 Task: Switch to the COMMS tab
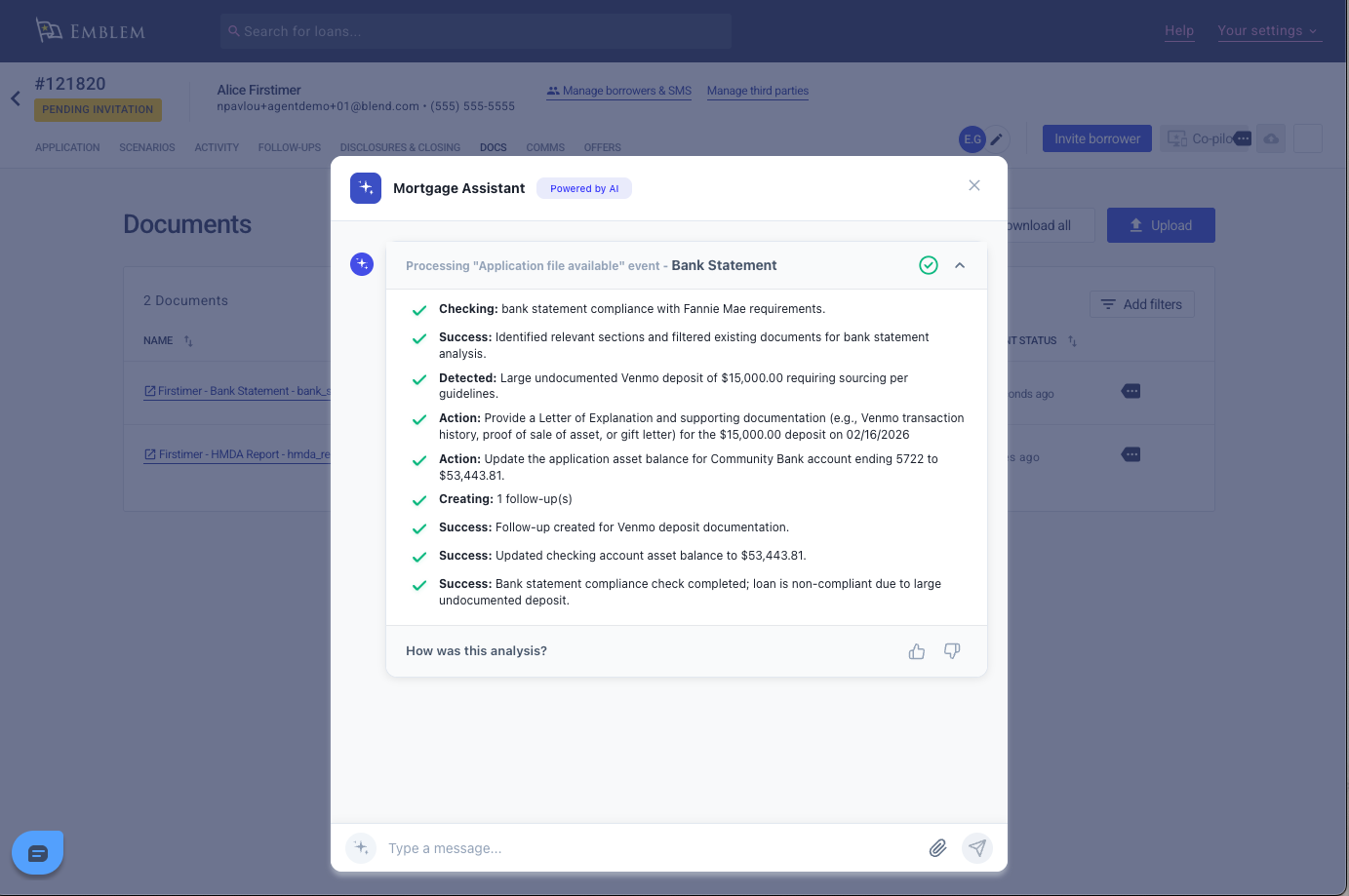(545, 148)
